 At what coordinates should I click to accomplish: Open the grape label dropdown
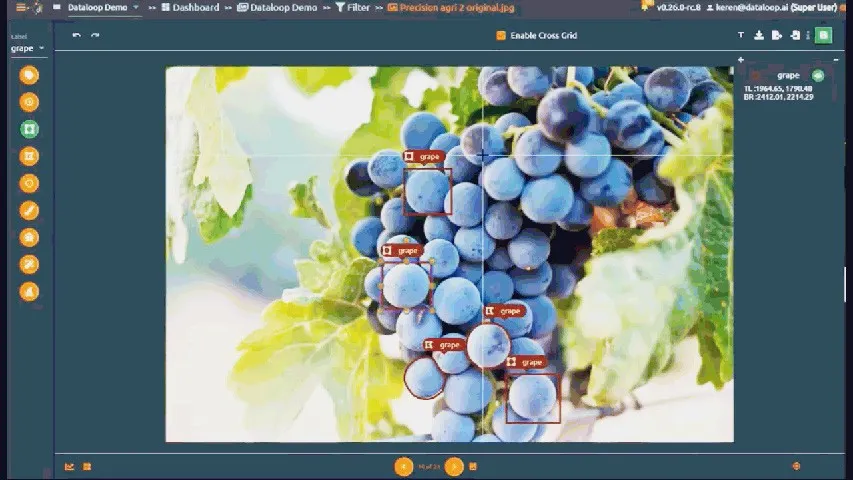[x=27, y=48]
